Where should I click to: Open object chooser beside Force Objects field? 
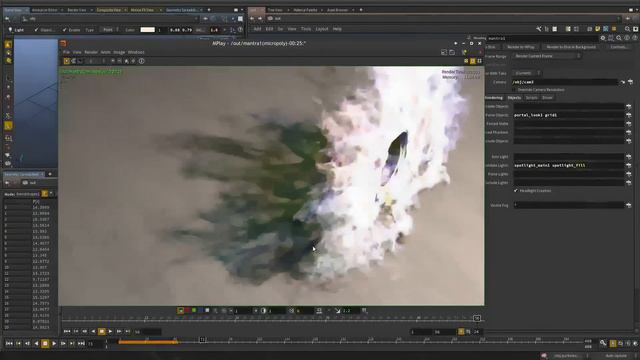coord(629,115)
